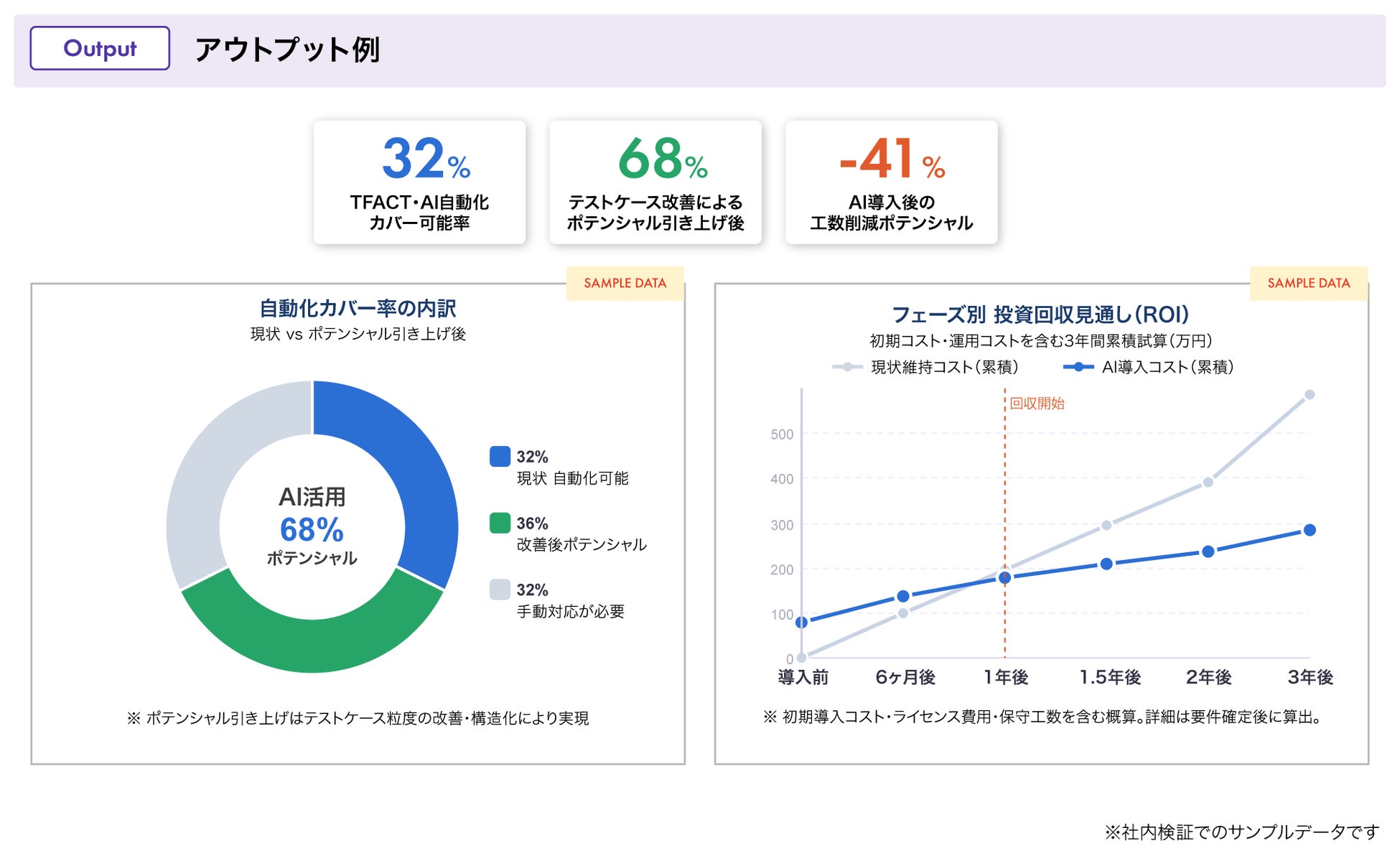Click the gray data point at 2年後

click(1208, 483)
